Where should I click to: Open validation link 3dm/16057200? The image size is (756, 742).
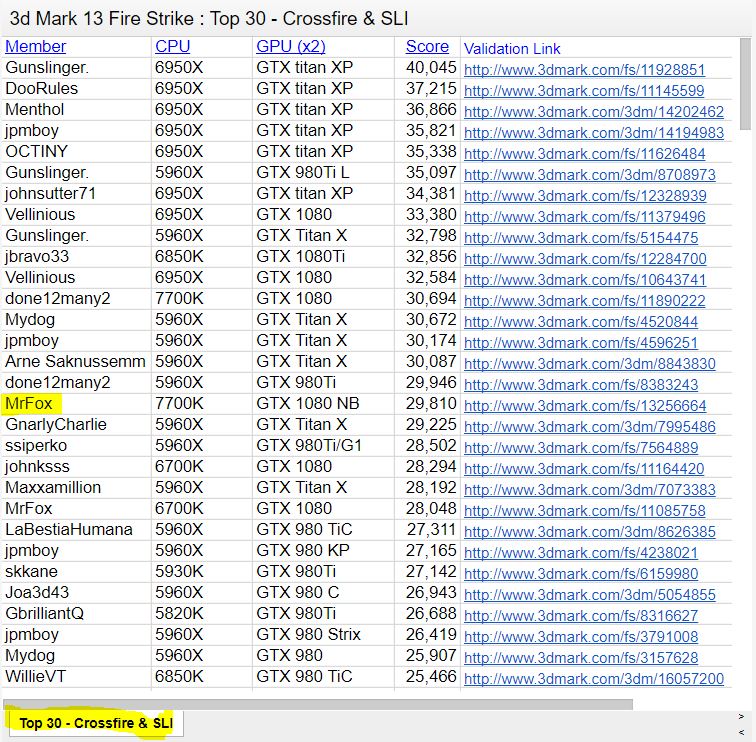coord(594,679)
